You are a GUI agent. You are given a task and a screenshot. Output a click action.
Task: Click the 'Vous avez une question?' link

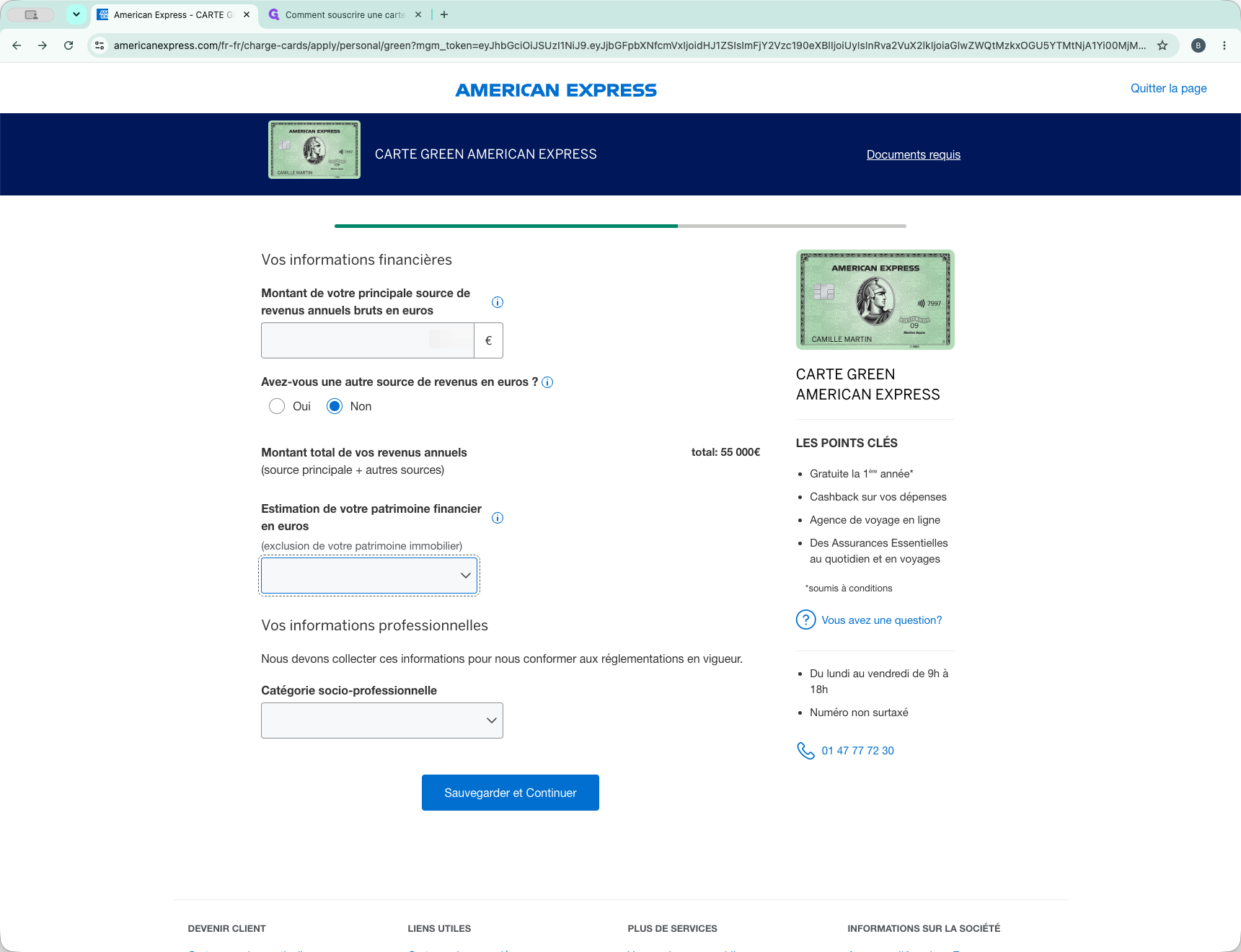tap(881, 620)
